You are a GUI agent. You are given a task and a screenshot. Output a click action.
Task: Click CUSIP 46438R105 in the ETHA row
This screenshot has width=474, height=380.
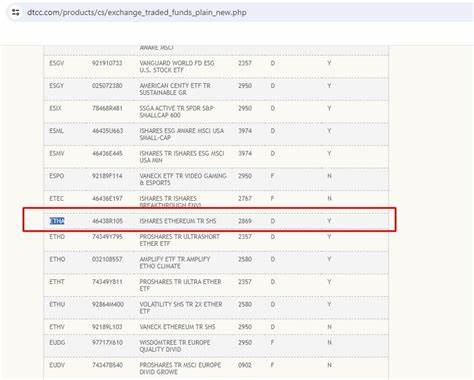point(107,221)
